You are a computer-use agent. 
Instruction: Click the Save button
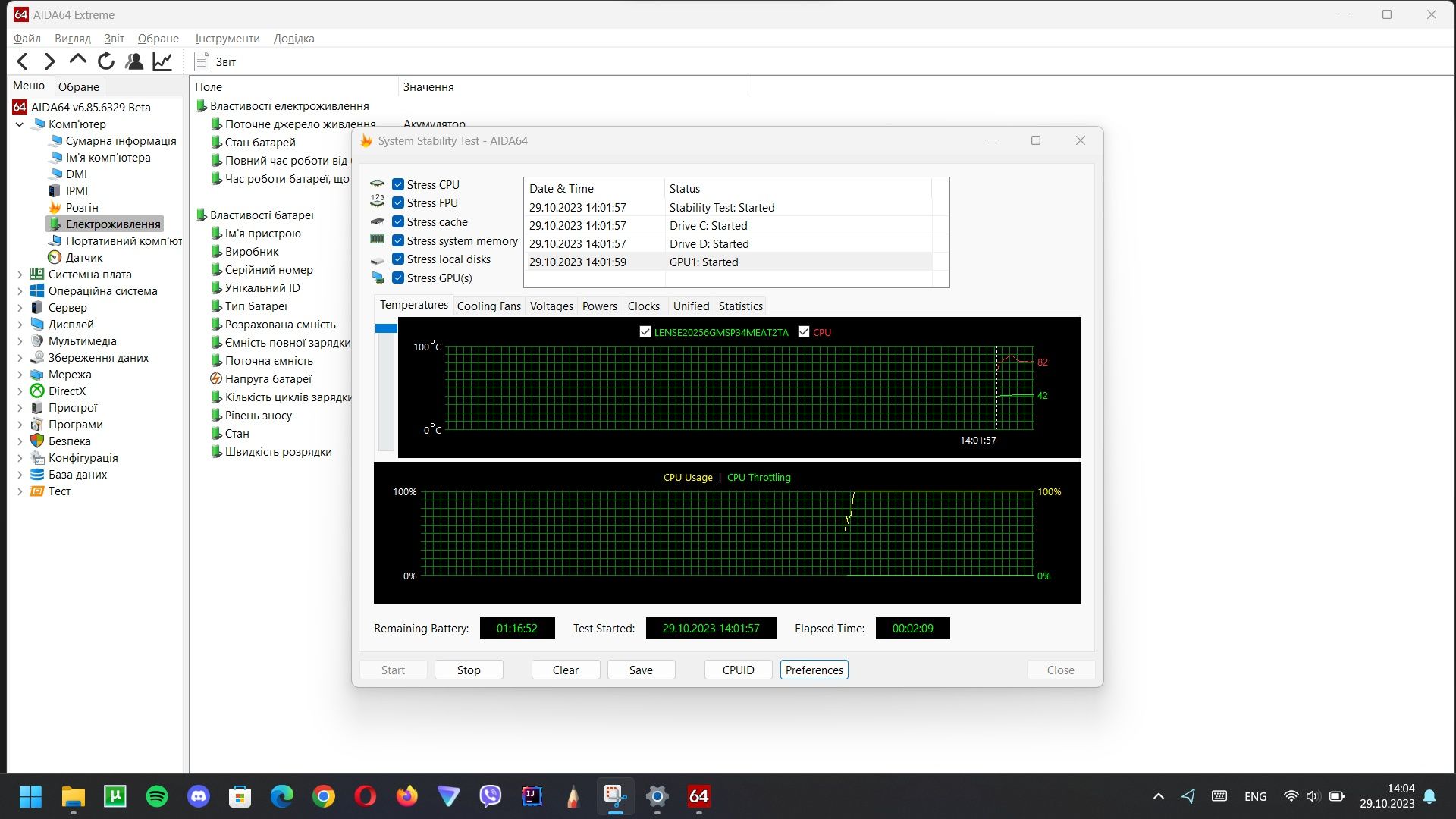[641, 670]
